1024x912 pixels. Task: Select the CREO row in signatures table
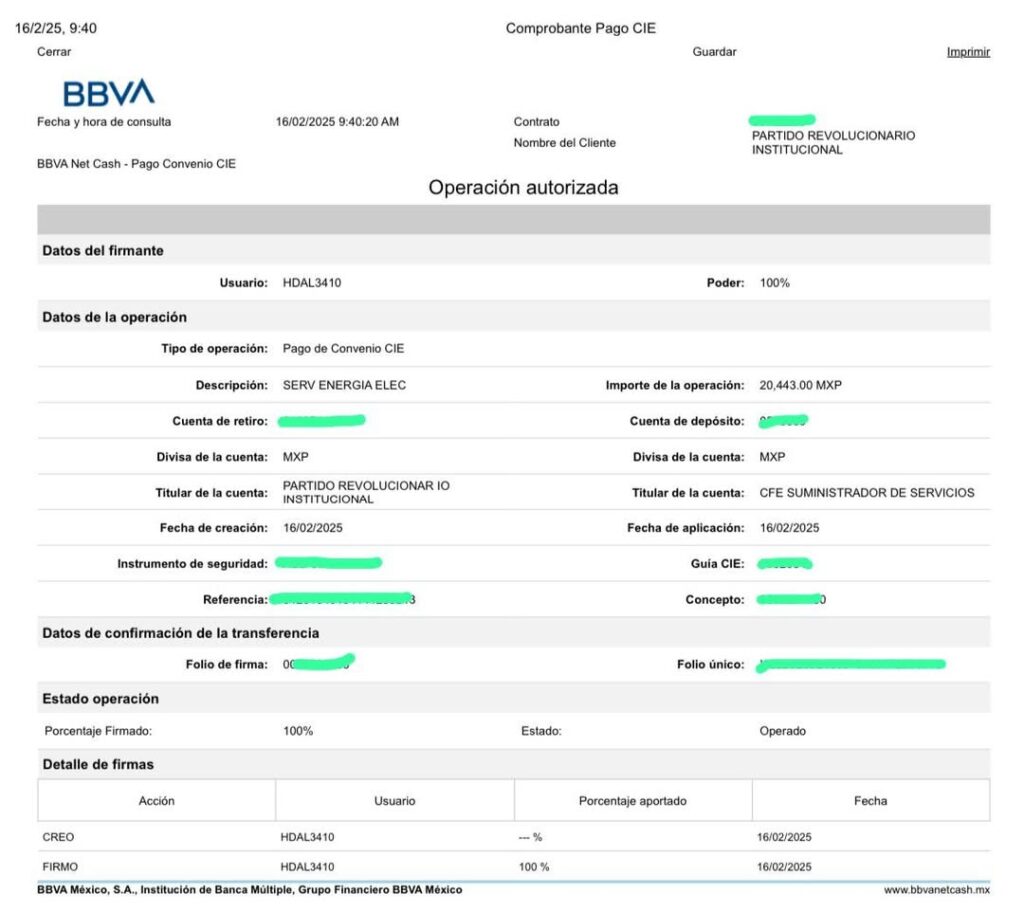click(x=59, y=837)
